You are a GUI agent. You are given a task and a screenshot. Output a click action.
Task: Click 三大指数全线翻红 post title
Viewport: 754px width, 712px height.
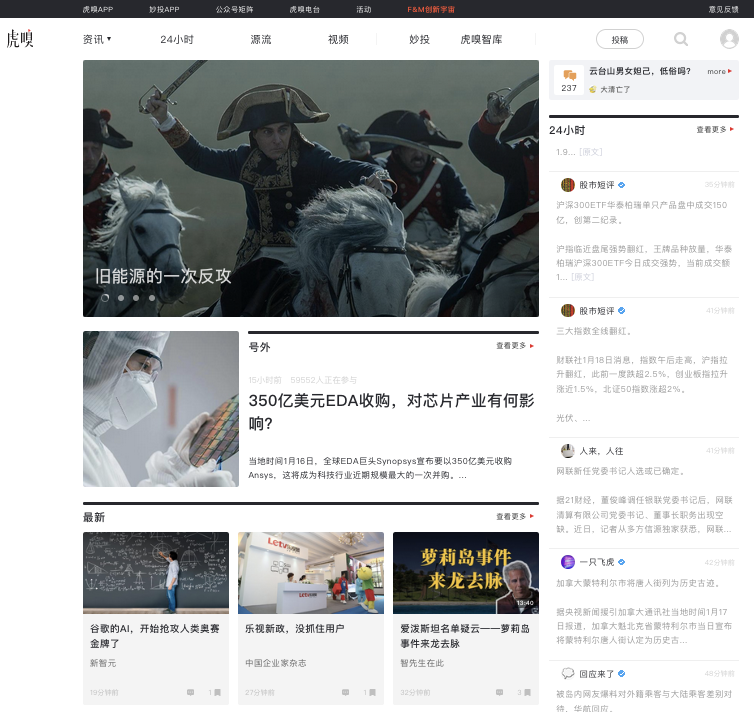pyautogui.click(x=594, y=331)
